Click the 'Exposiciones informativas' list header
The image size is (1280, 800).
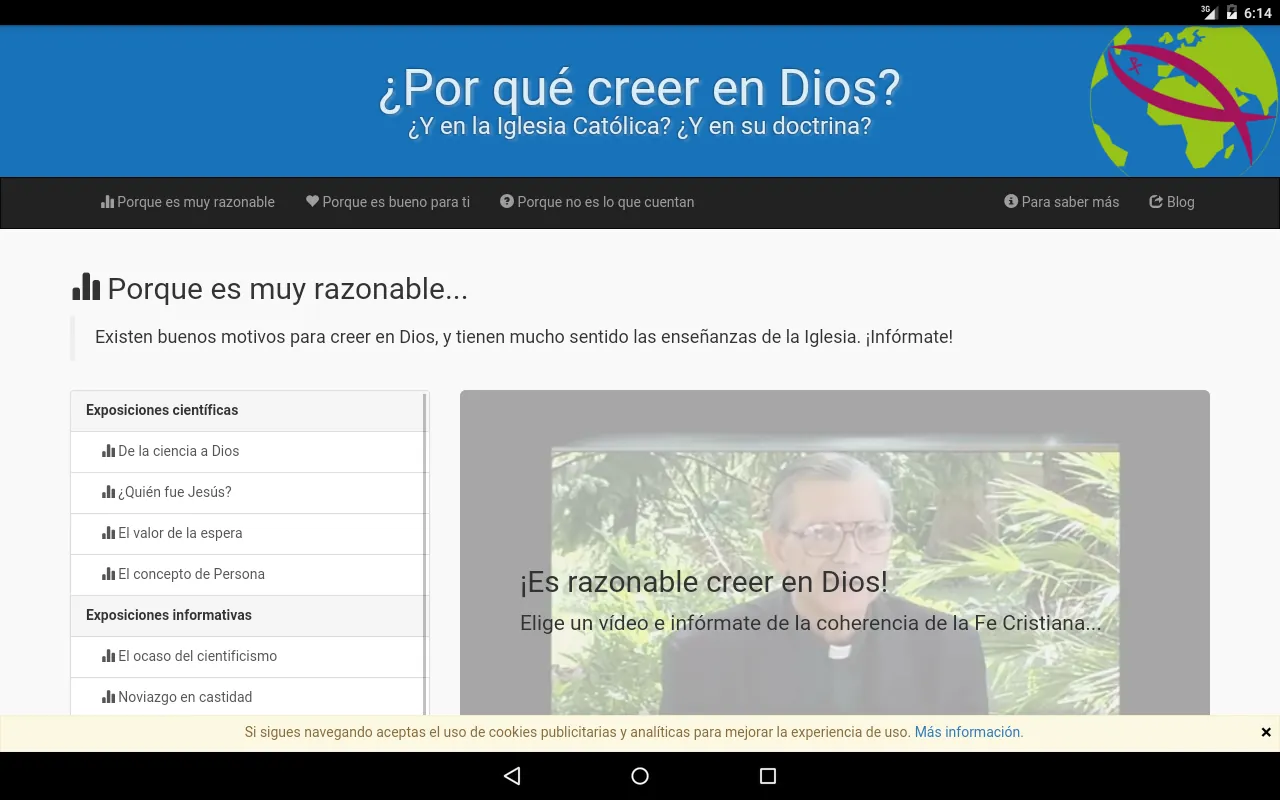[247, 616]
